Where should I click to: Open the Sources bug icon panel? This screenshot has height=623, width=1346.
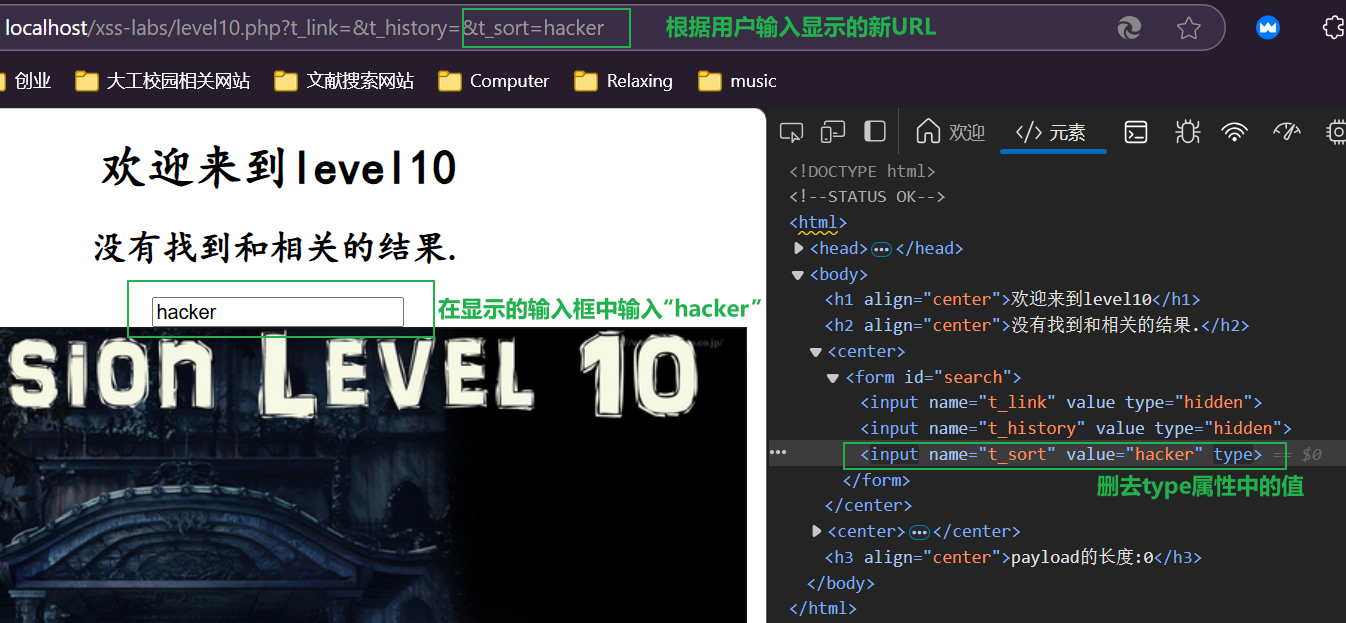click(1187, 132)
